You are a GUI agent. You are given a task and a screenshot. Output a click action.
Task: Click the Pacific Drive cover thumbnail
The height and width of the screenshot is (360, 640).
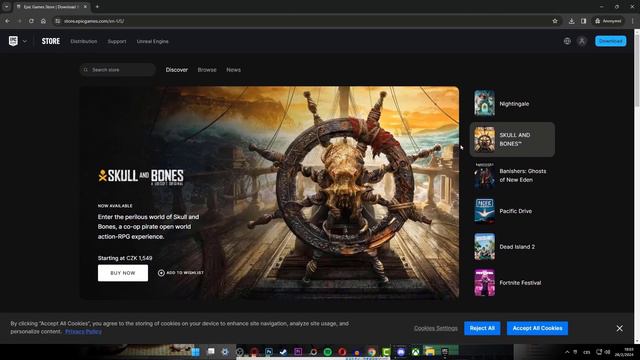[x=484, y=211]
